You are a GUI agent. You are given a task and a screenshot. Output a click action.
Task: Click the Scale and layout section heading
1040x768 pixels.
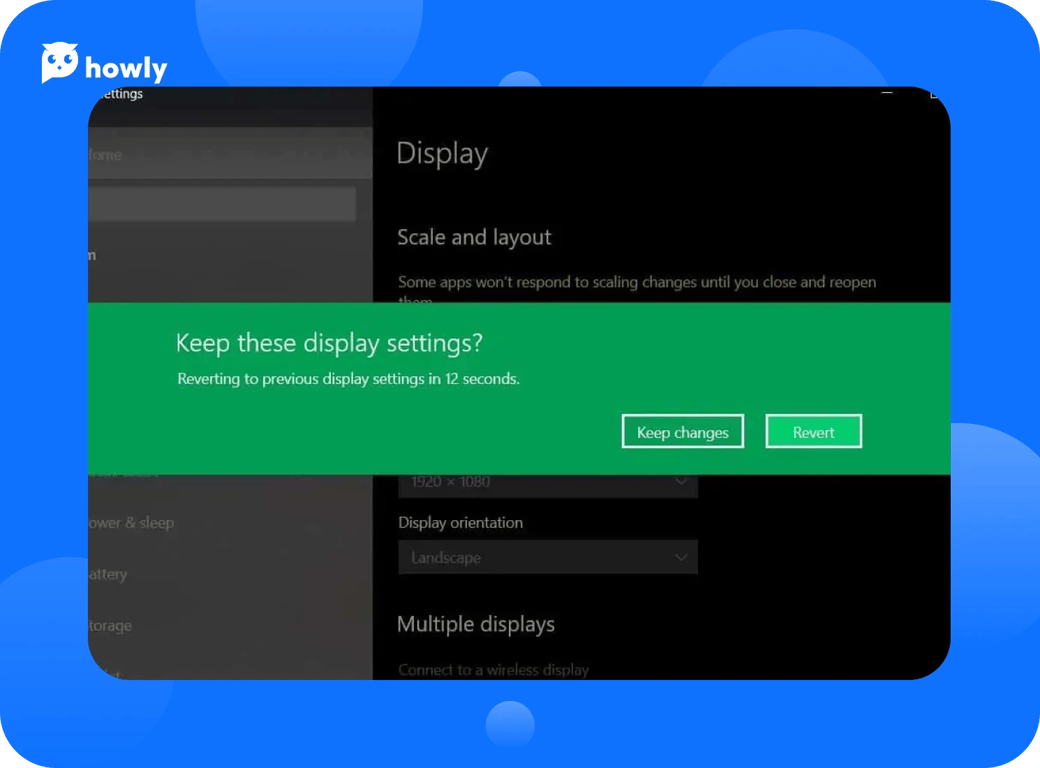click(x=474, y=238)
